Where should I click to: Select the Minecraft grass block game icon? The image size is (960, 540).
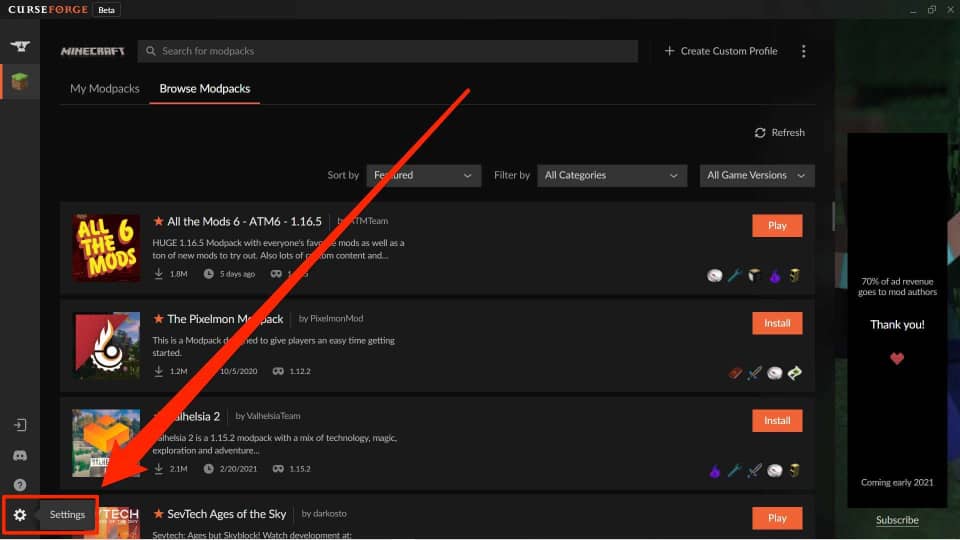pos(20,81)
